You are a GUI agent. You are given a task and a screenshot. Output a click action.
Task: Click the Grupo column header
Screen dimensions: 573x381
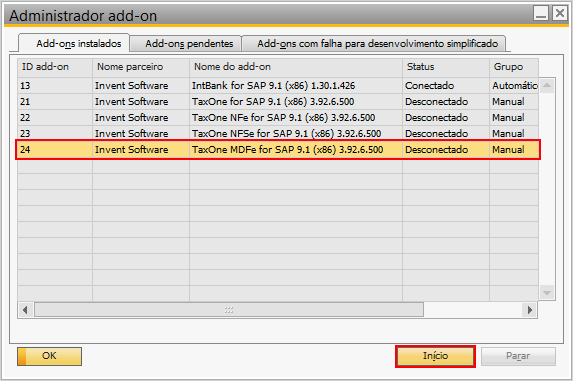pyautogui.click(x=513, y=67)
